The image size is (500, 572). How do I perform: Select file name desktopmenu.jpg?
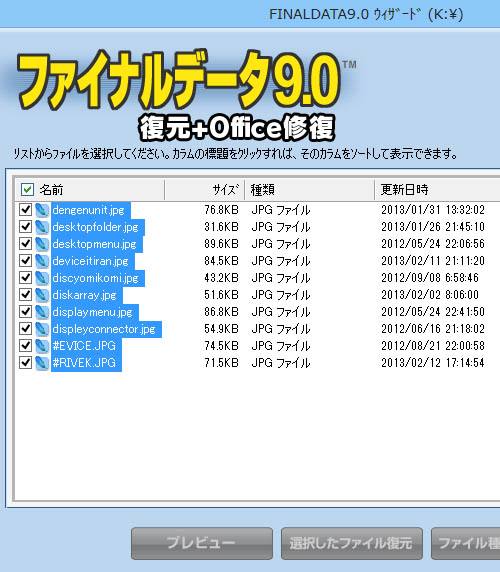pyautogui.click(x=97, y=244)
